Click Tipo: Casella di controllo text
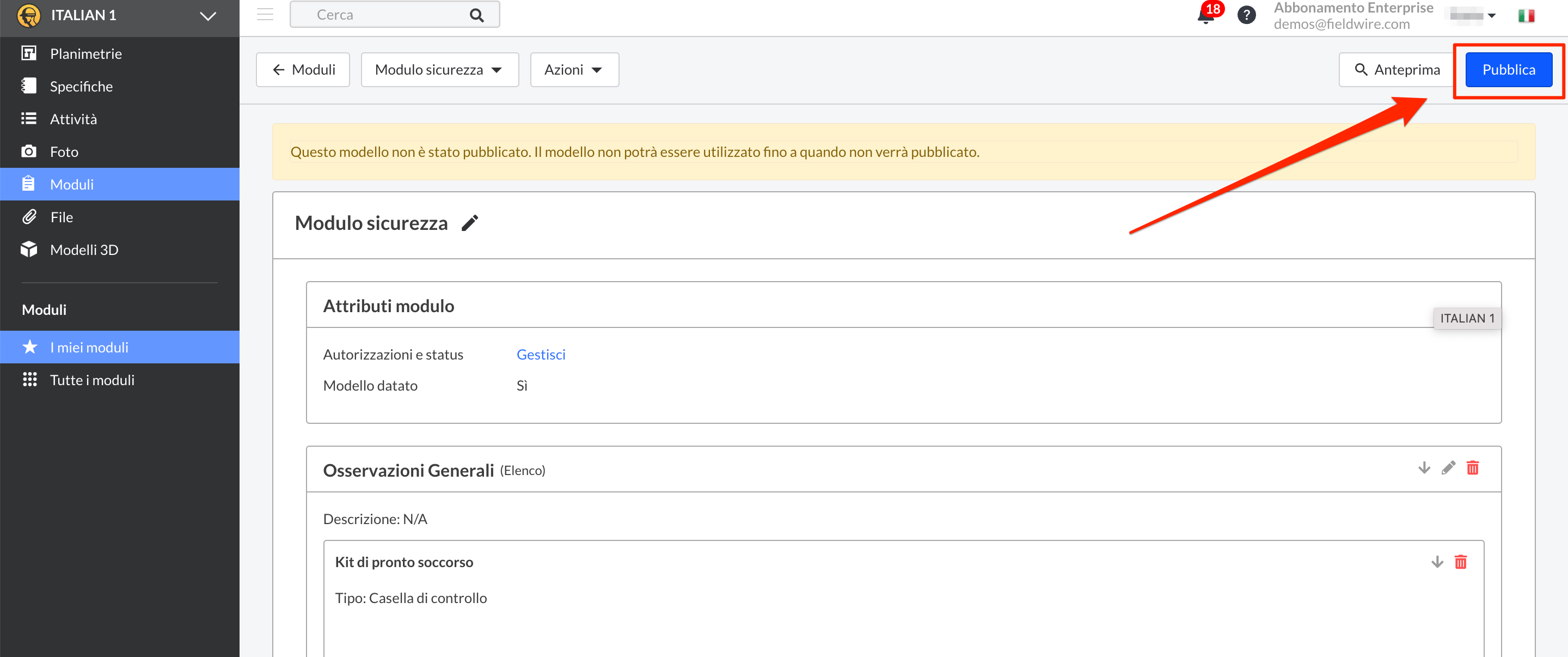This screenshot has width=1568, height=657. pyautogui.click(x=411, y=598)
